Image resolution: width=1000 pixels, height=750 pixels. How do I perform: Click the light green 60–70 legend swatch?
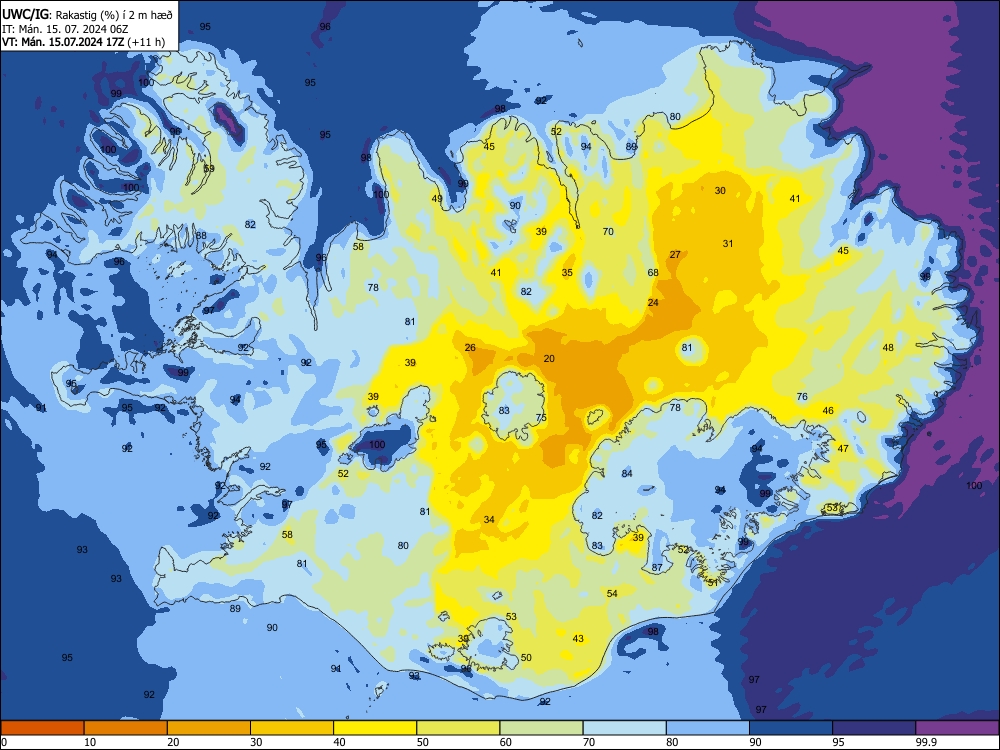(541, 728)
